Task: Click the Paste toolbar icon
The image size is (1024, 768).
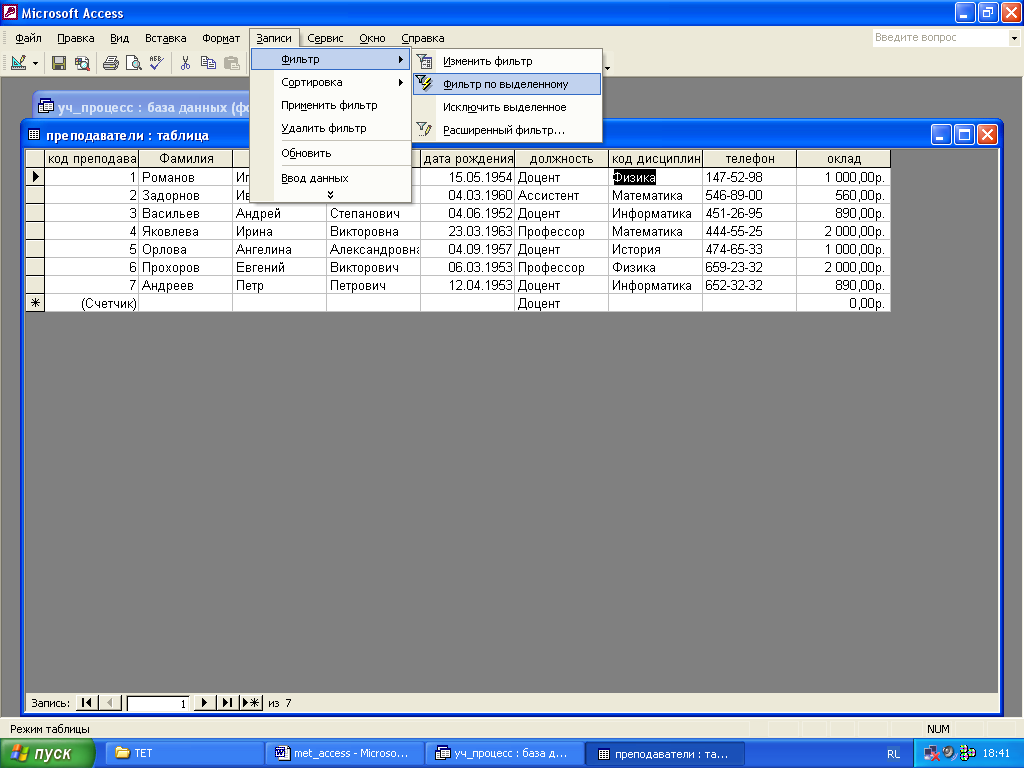Action: point(231,63)
